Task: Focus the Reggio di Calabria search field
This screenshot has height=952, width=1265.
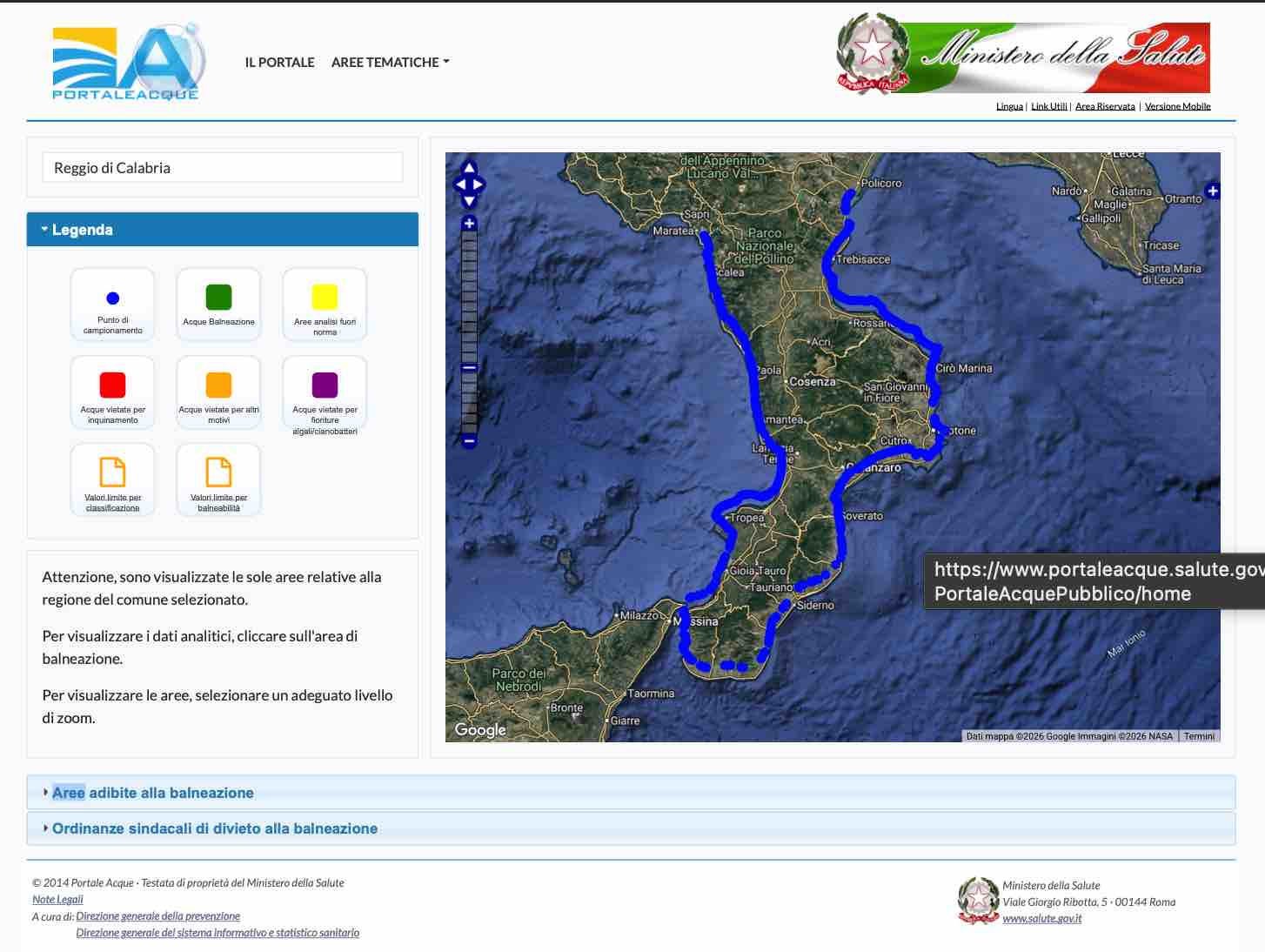Action: coord(223,168)
